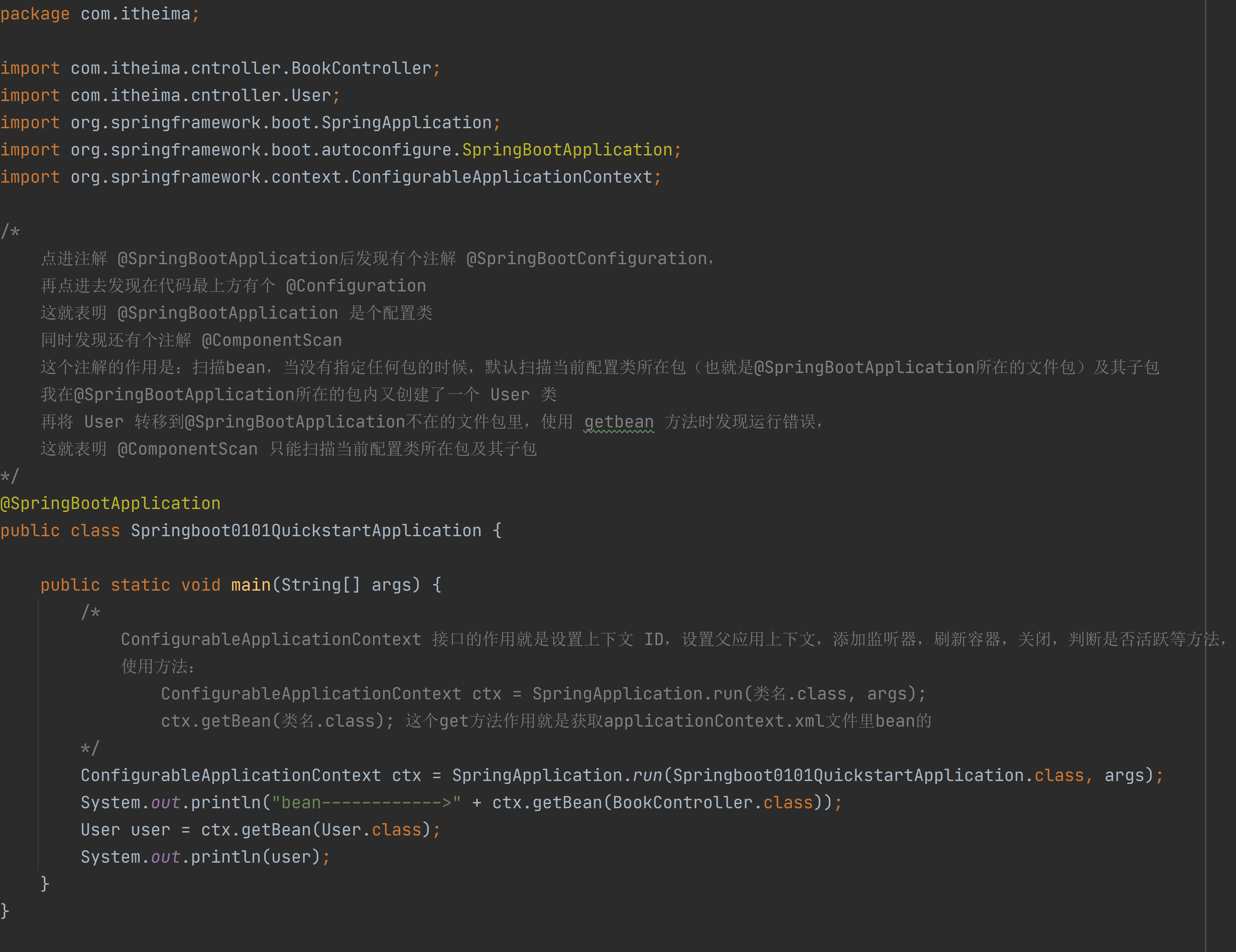This screenshot has height=952, width=1236.
Task: Click @Configuration text in the comment
Action: (x=356, y=286)
